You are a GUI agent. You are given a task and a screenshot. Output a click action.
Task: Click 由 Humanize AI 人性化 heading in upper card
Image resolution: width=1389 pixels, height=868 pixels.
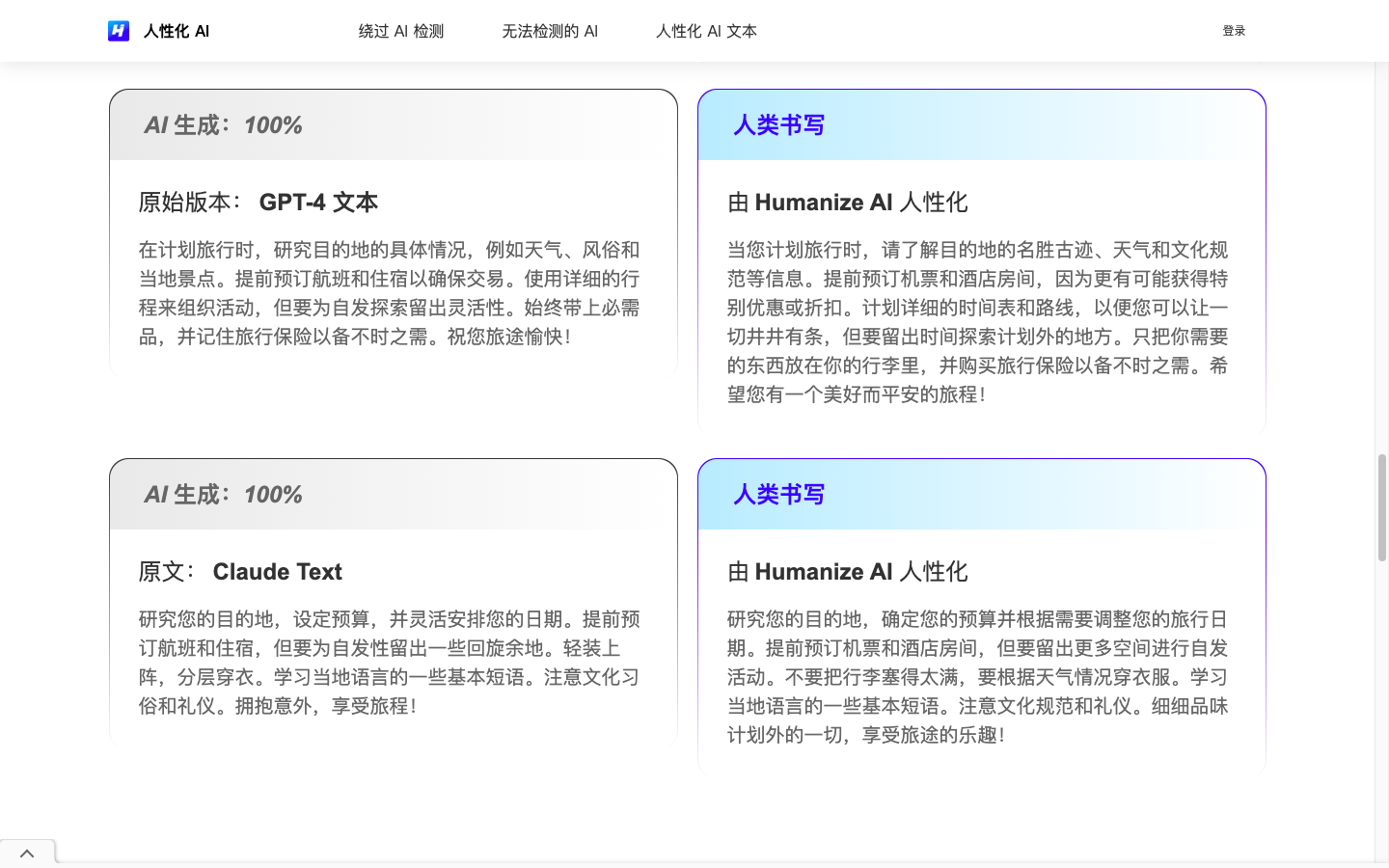[x=847, y=203]
